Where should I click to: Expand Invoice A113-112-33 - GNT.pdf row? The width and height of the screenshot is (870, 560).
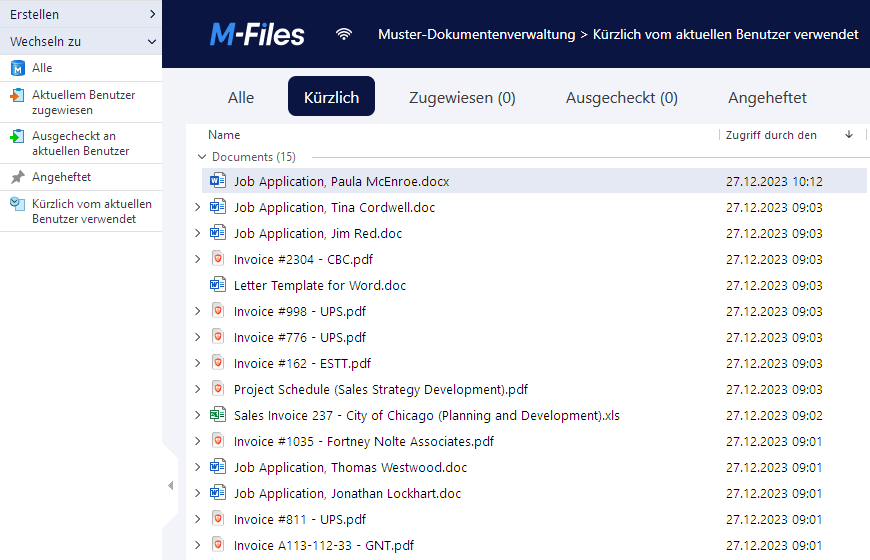(x=198, y=546)
